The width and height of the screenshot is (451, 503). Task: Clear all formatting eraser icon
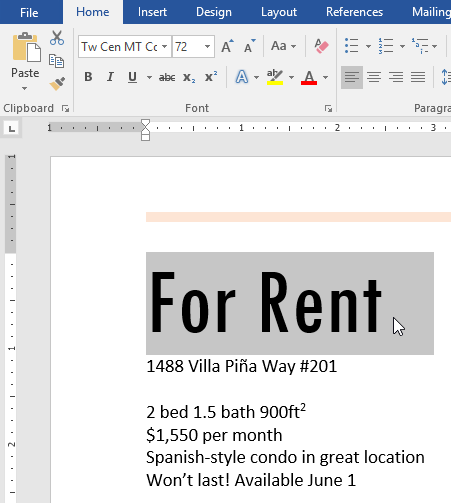click(x=321, y=46)
